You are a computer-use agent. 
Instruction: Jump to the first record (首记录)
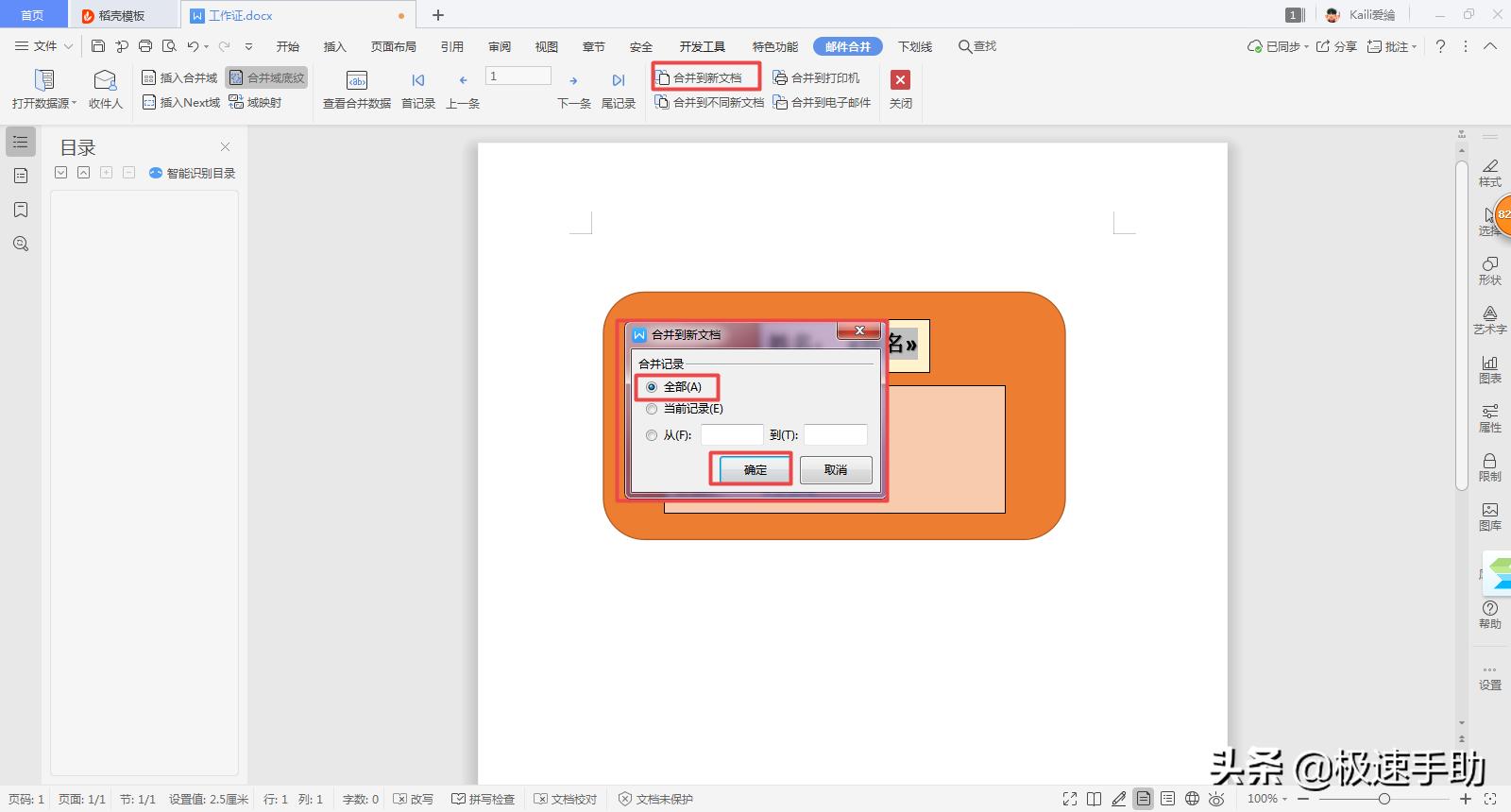pos(417,80)
